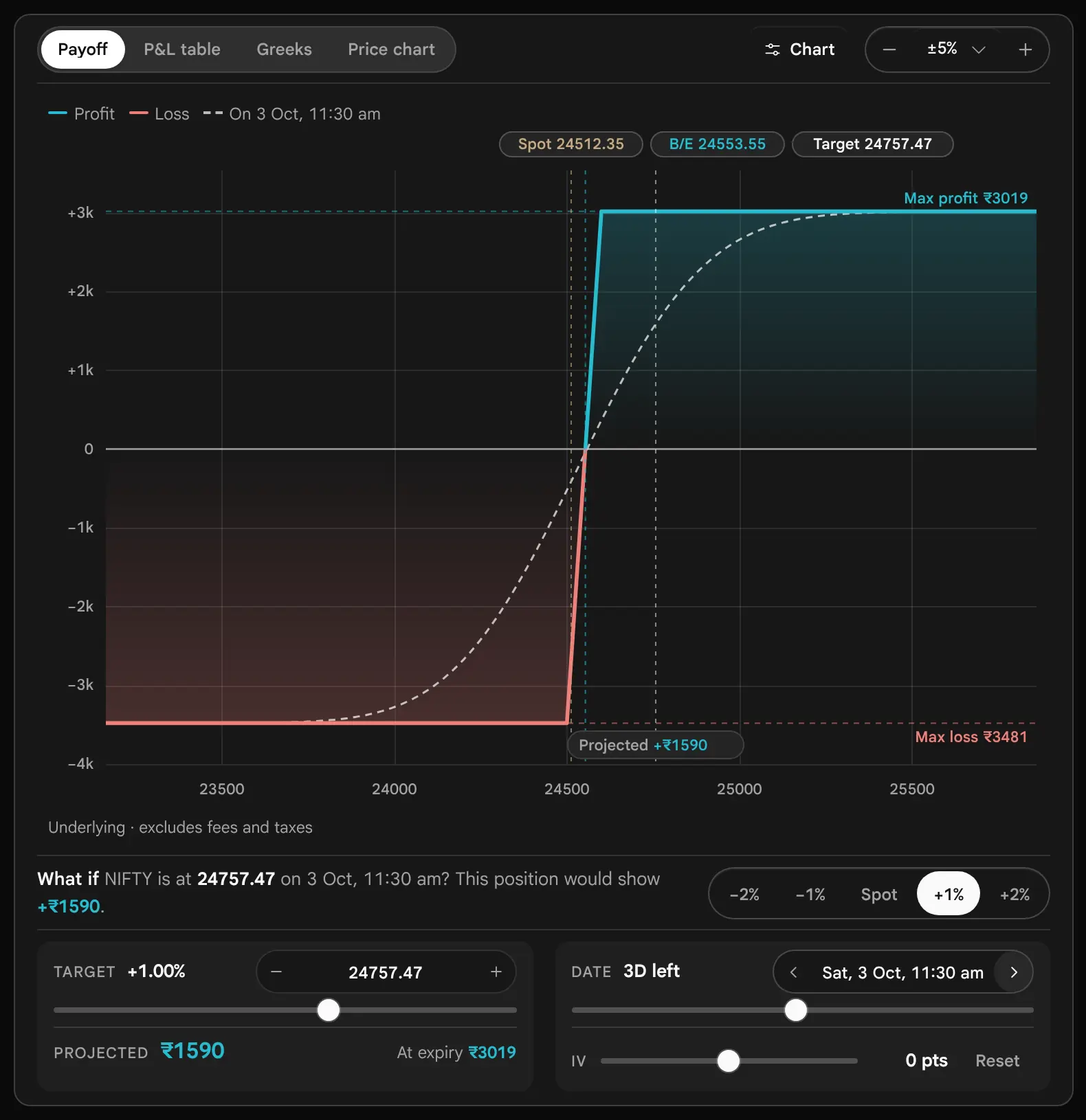The height and width of the screenshot is (1120, 1086).
Task: Click the Reset IV button
Action: coord(997,1061)
